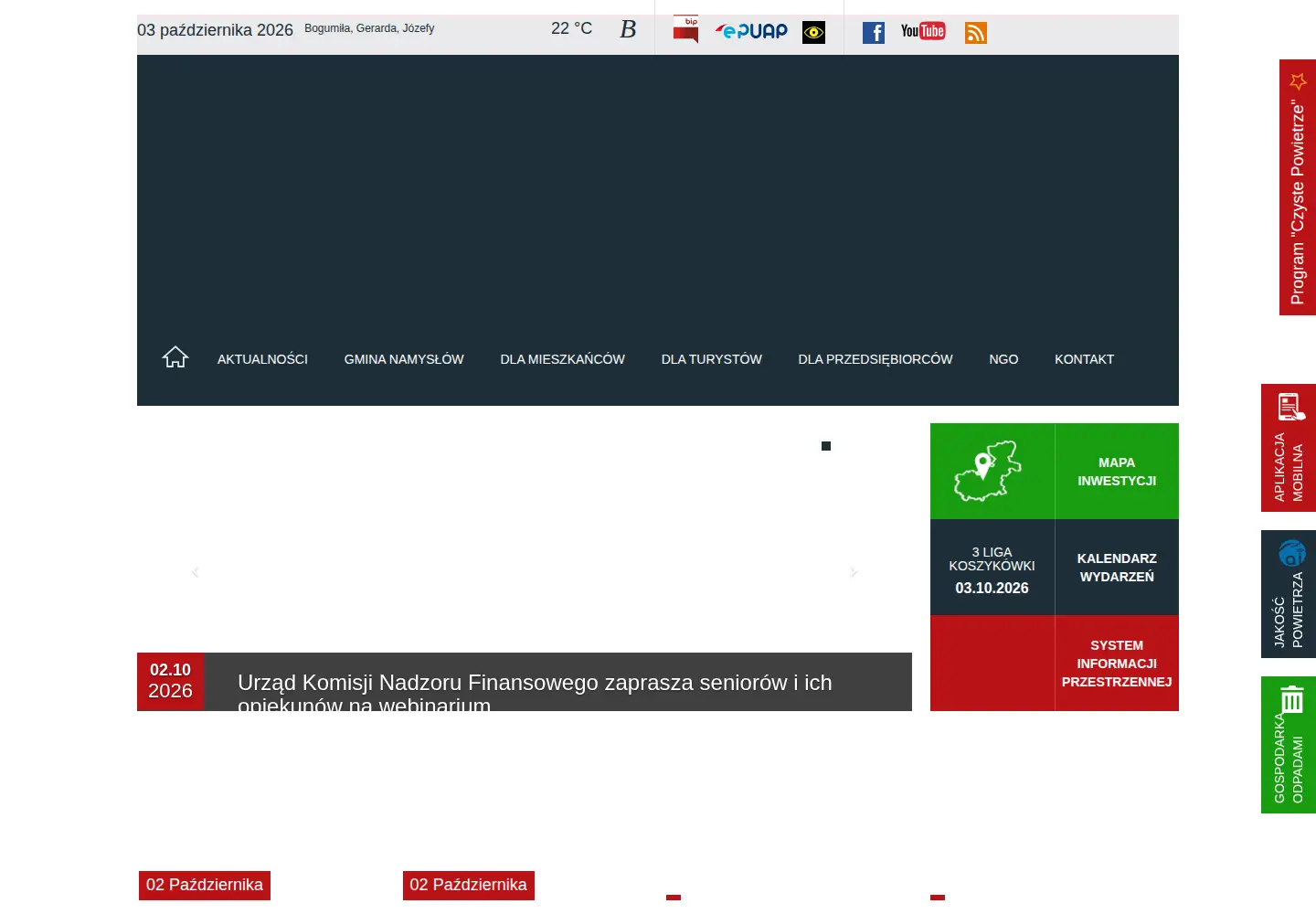This screenshot has height=914, width=1316.
Task: Open the orange RSS feed icon
Action: [x=976, y=33]
